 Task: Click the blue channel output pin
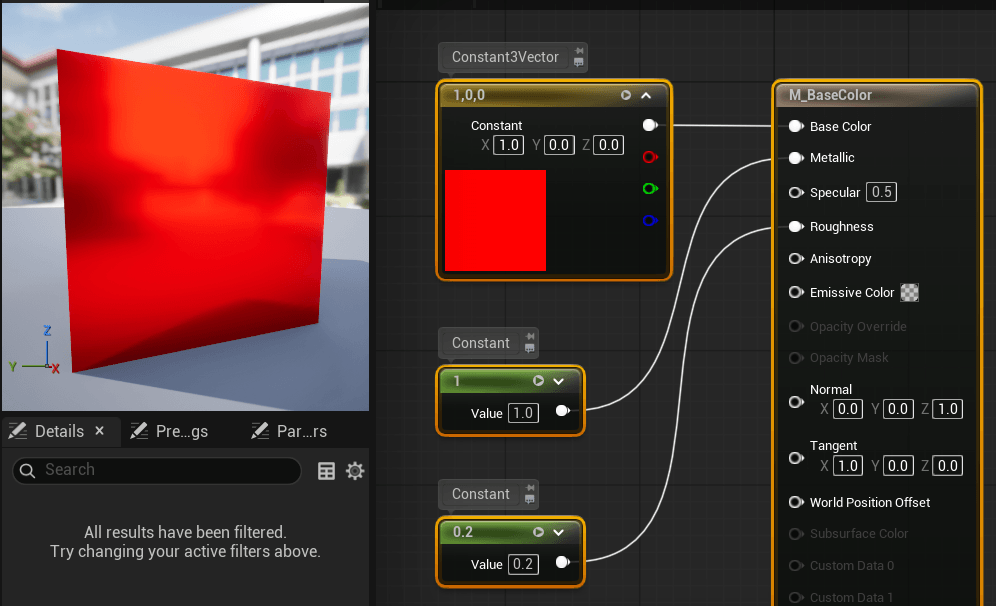coord(650,220)
